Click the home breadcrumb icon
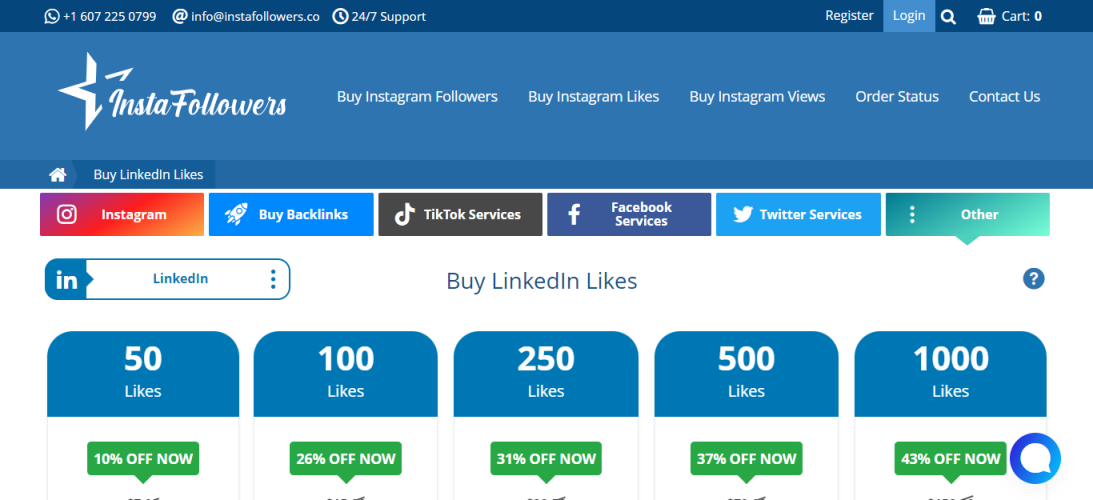This screenshot has height=500, width=1093. tap(58, 175)
